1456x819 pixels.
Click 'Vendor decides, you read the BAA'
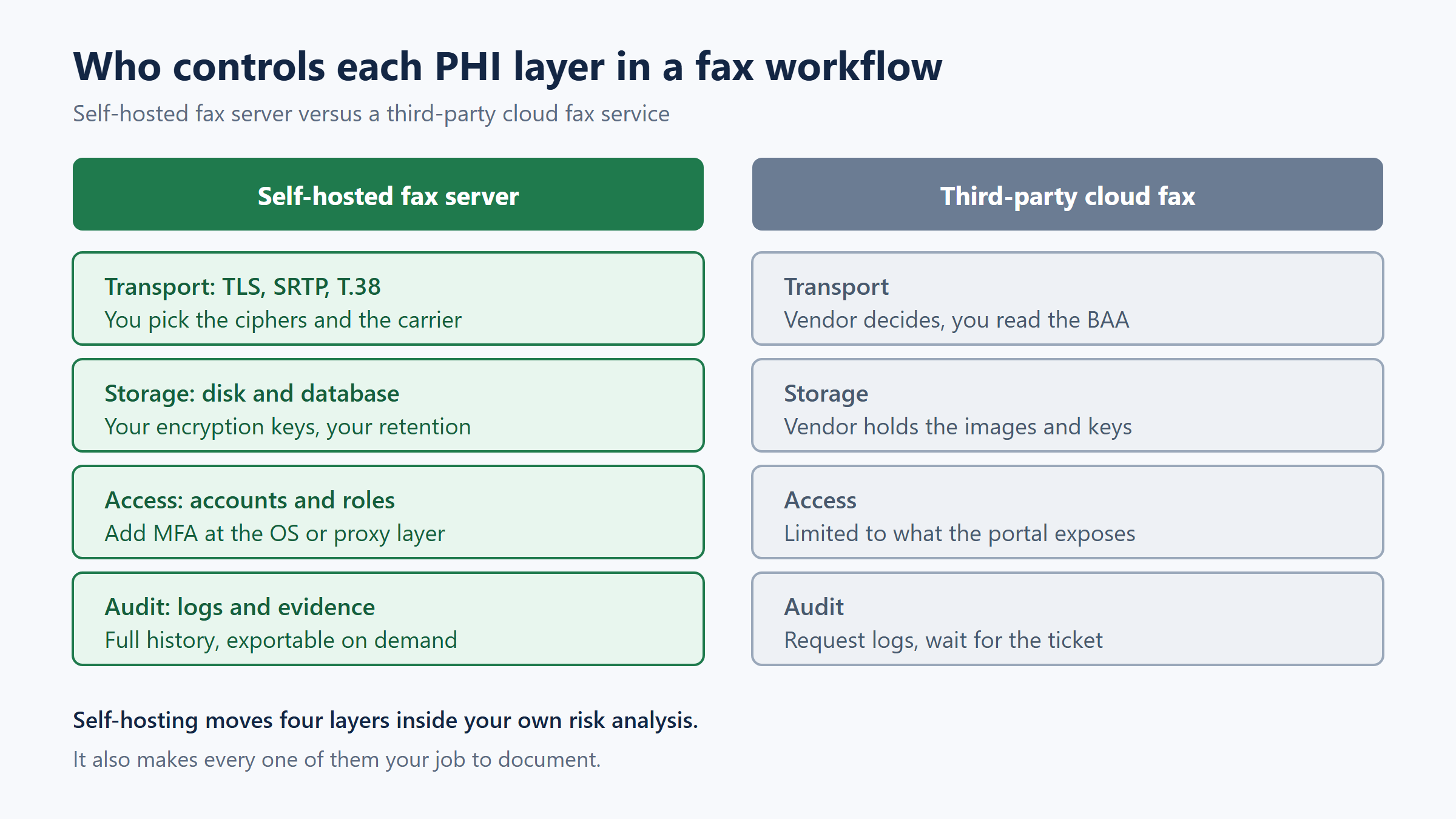957,320
